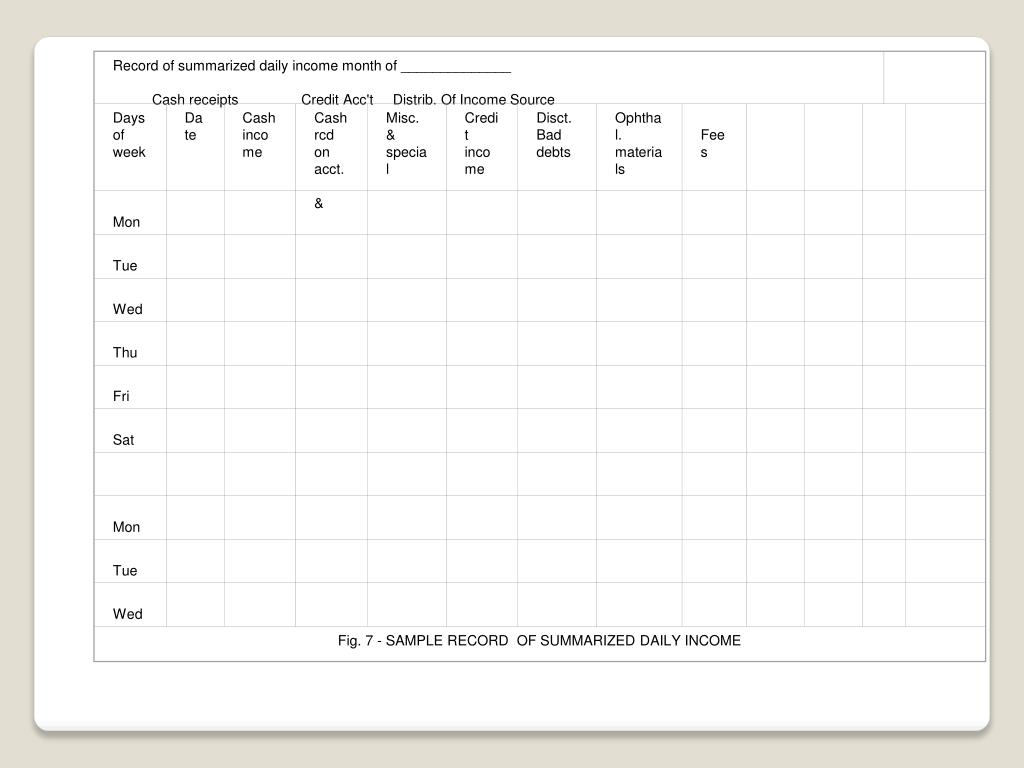
Task: Click the 'Fig. 7 - SAMPLE RECORD' caption
Action: tap(539, 641)
